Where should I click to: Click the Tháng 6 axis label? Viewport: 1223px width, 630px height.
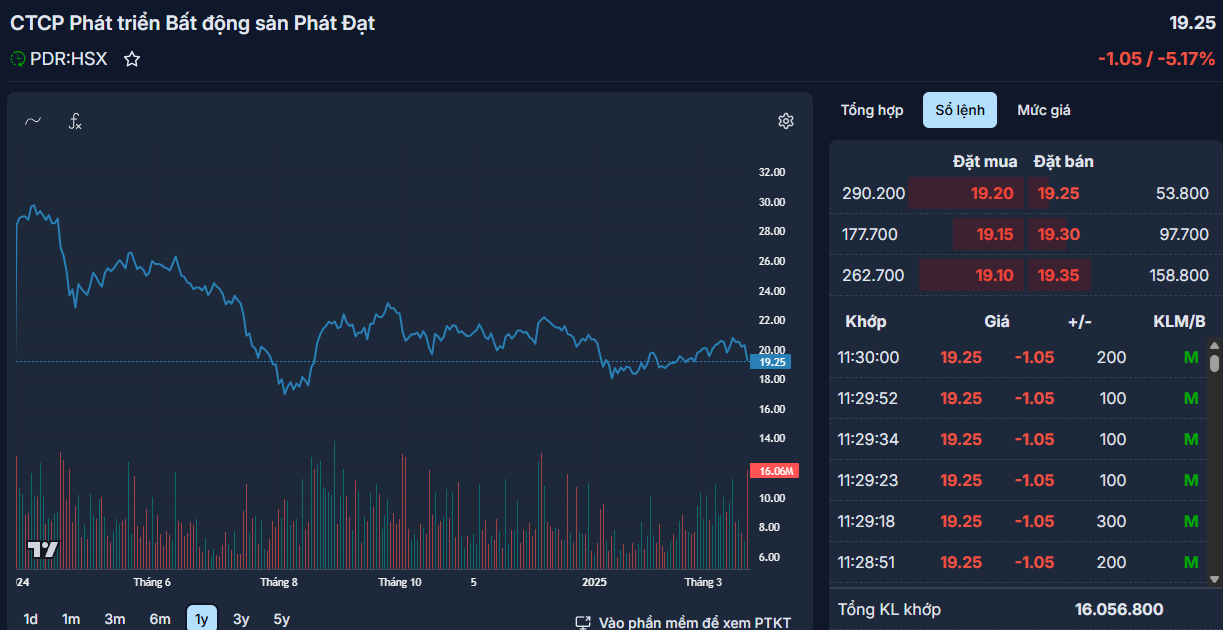[152, 582]
